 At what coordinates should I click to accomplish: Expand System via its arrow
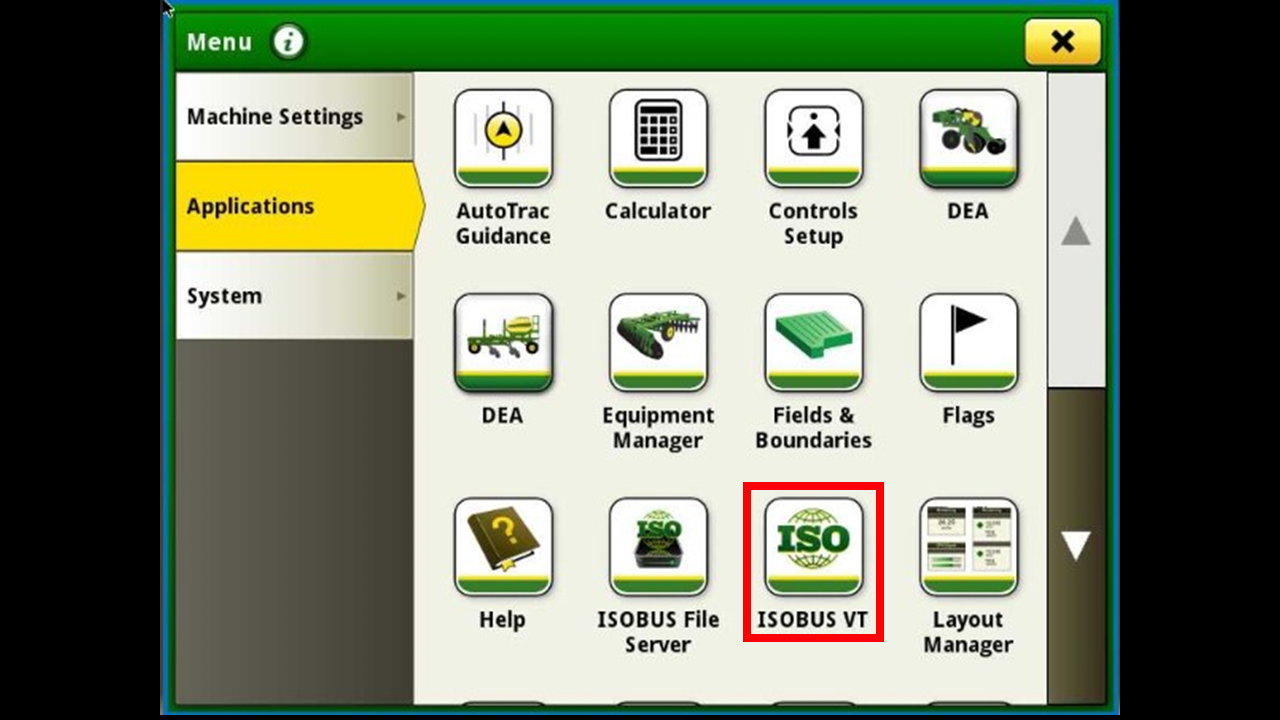point(401,296)
